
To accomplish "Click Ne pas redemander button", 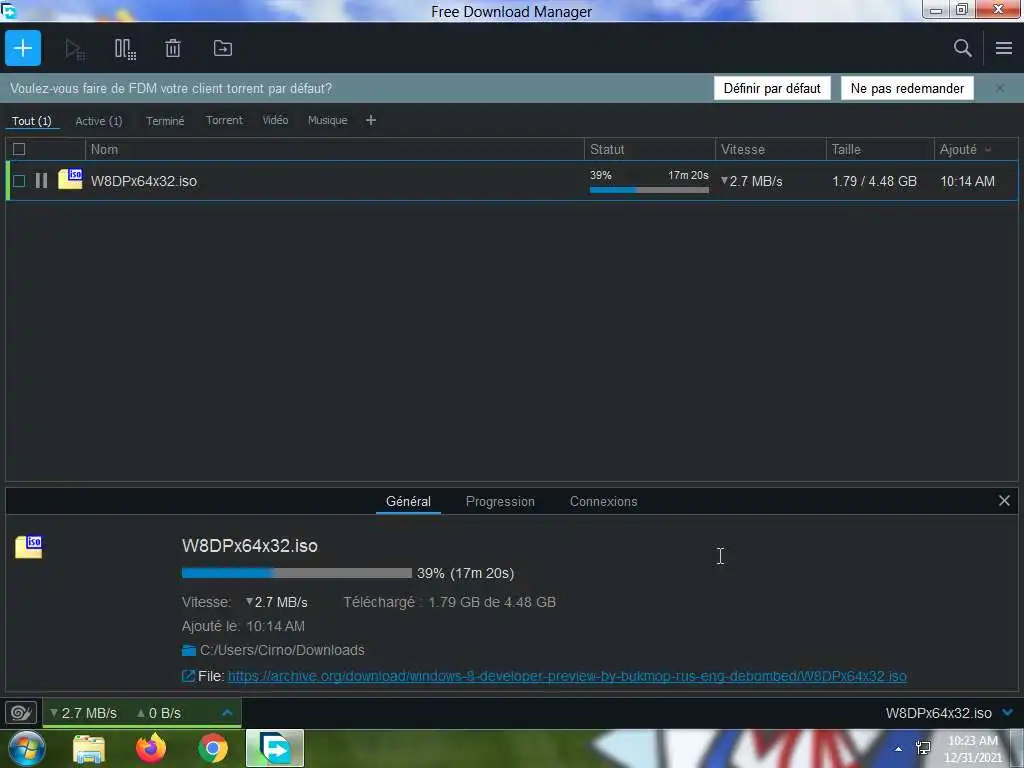I will 907,88.
